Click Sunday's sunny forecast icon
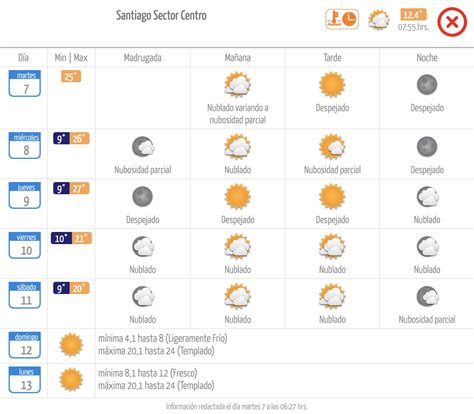Screen dimensions: 474x414 (71, 345)
